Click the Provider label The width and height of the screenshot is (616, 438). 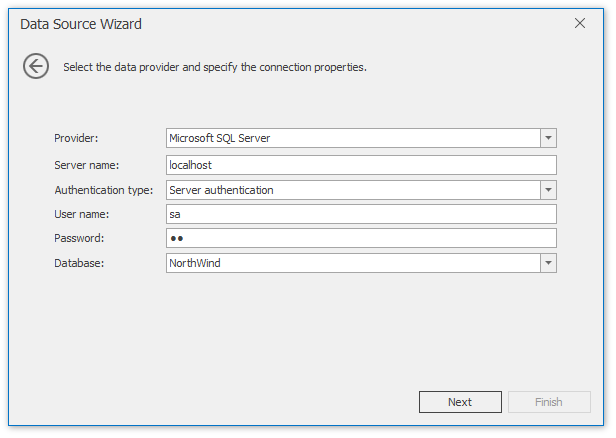76,138
